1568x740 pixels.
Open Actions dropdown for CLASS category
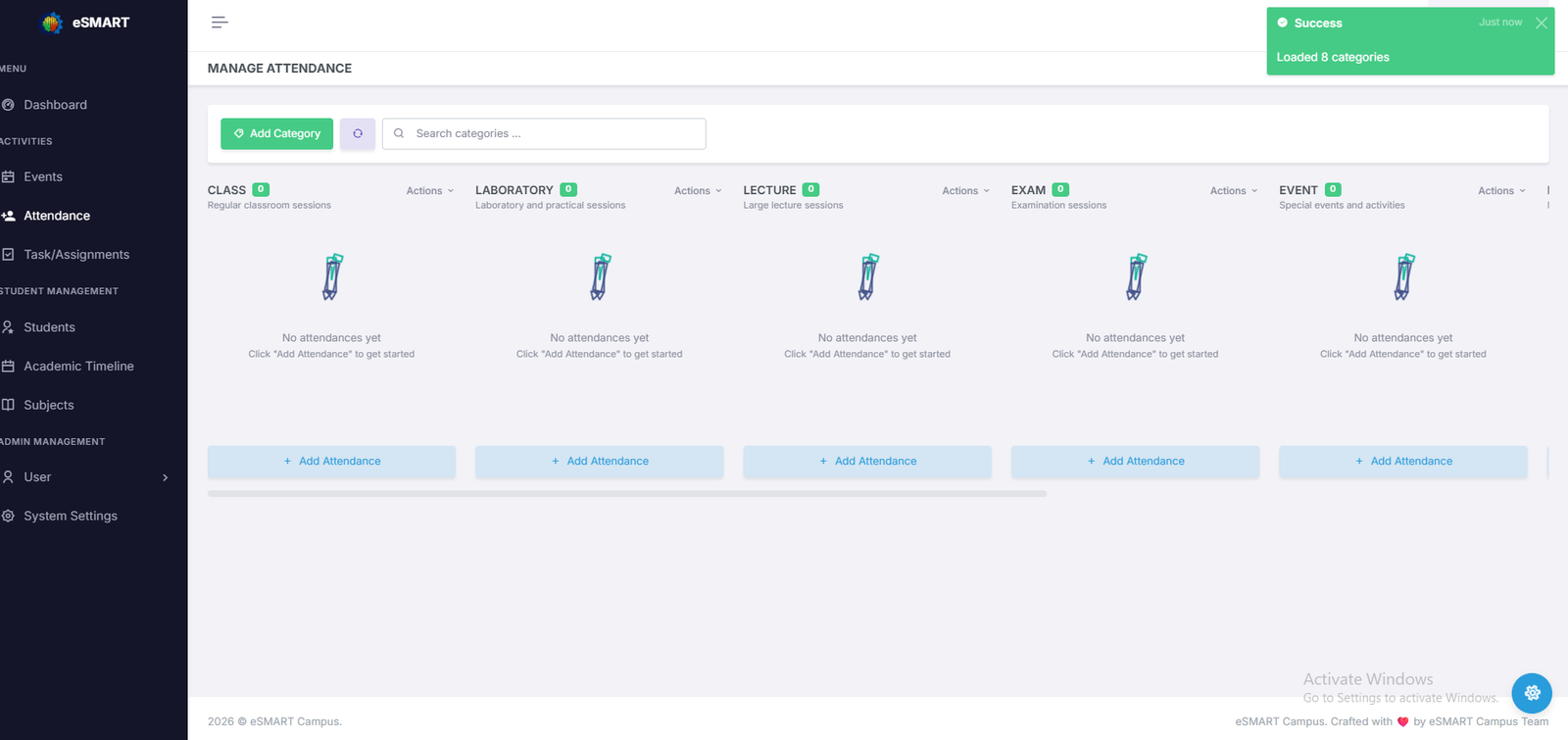(429, 191)
